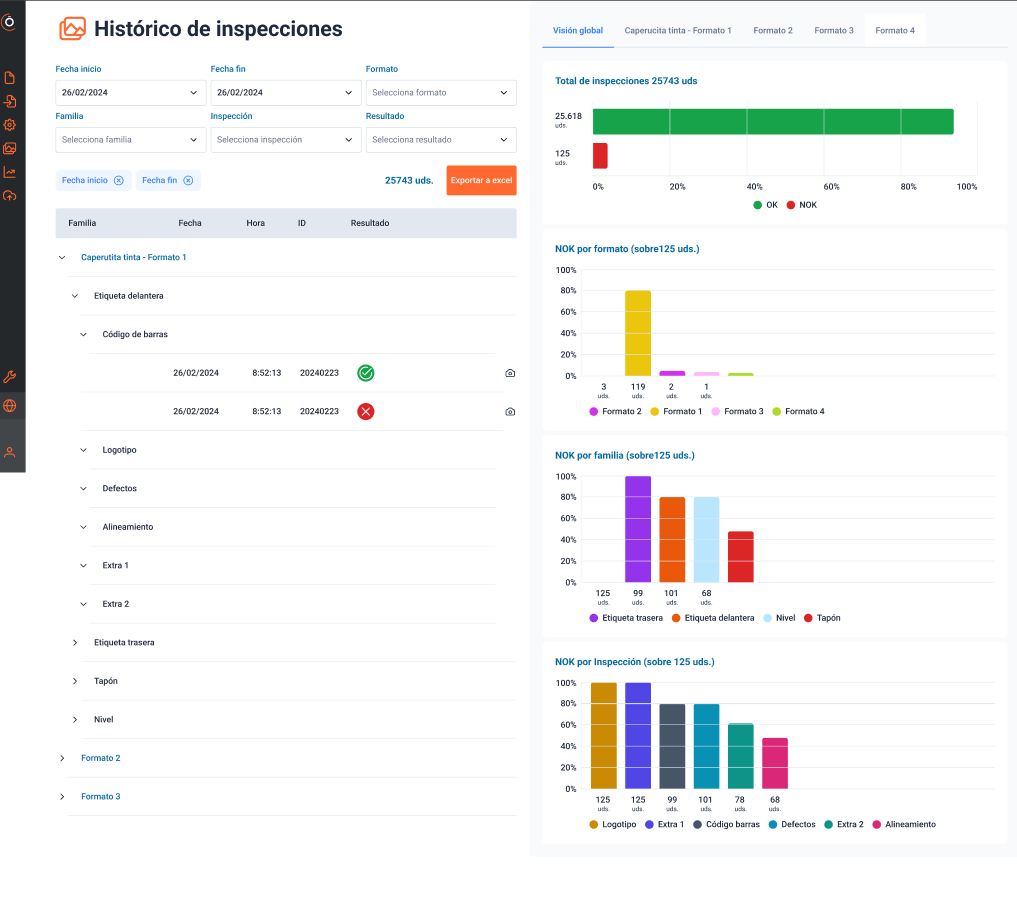Click the globe language icon
The height and width of the screenshot is (907, 1017).
click(10, 406)
